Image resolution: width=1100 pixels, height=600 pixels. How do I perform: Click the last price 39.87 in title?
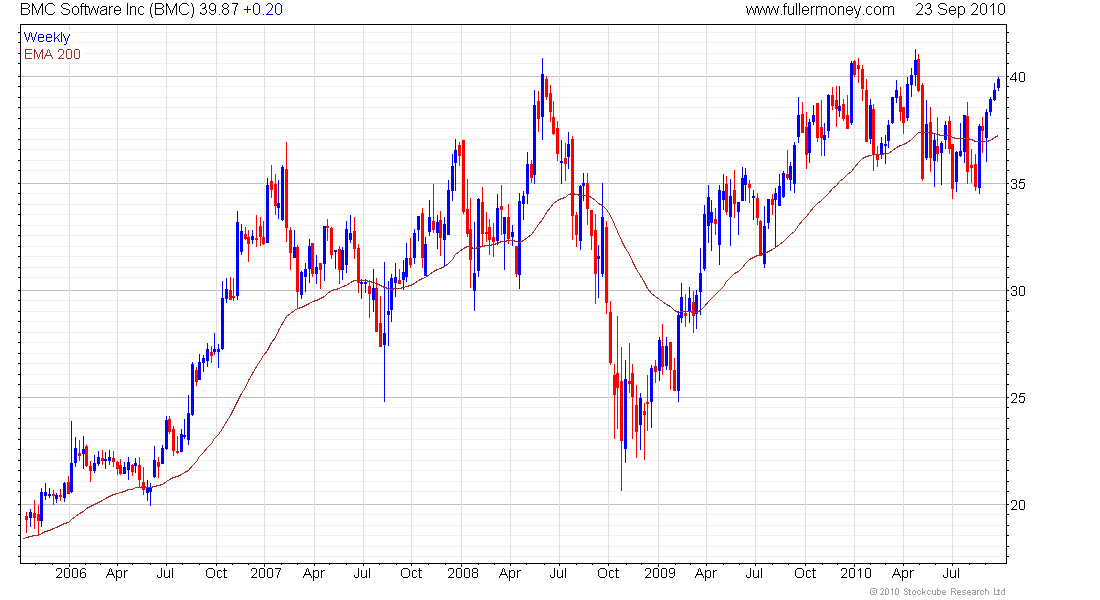(x=219, y=10)
